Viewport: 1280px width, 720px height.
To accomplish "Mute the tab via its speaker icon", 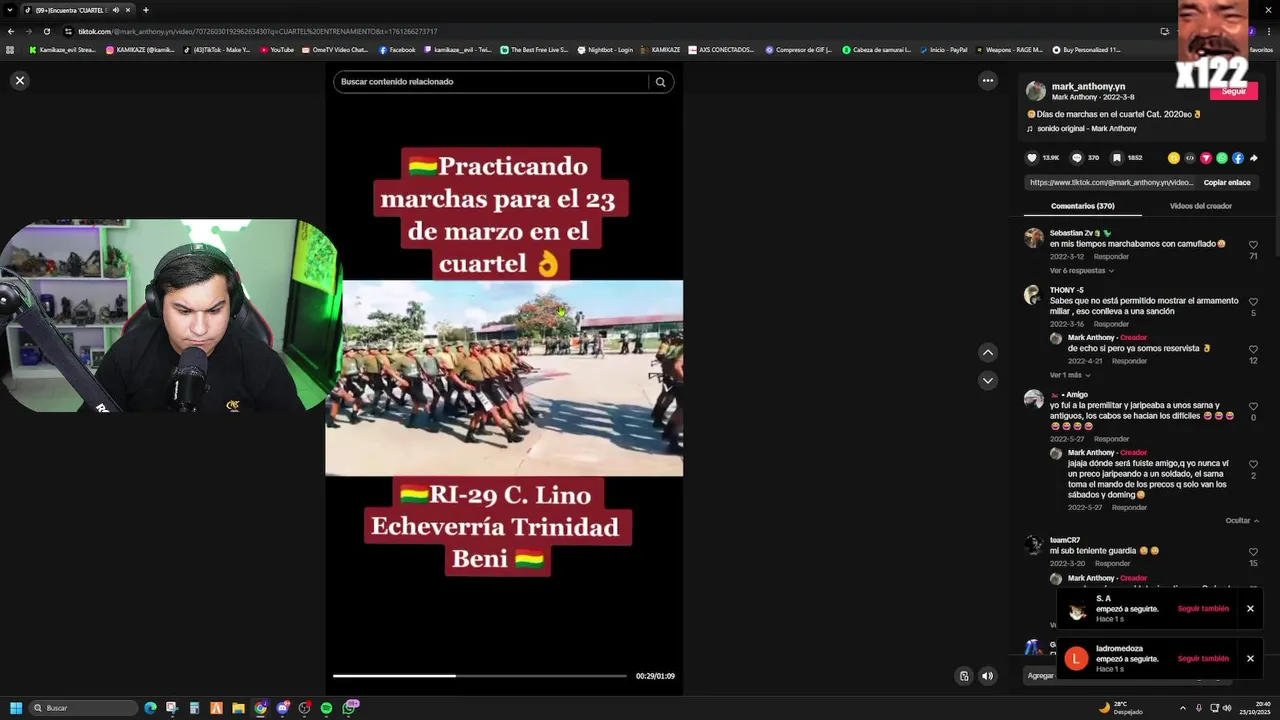I will 116,10.
